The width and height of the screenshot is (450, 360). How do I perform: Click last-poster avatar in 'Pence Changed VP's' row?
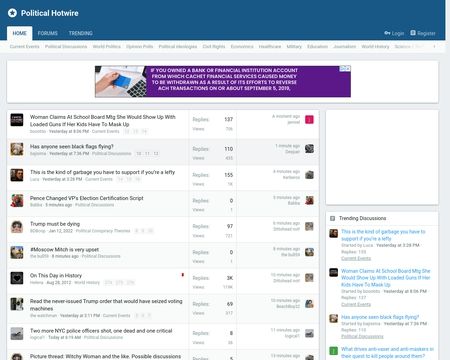tap(309, 200)
